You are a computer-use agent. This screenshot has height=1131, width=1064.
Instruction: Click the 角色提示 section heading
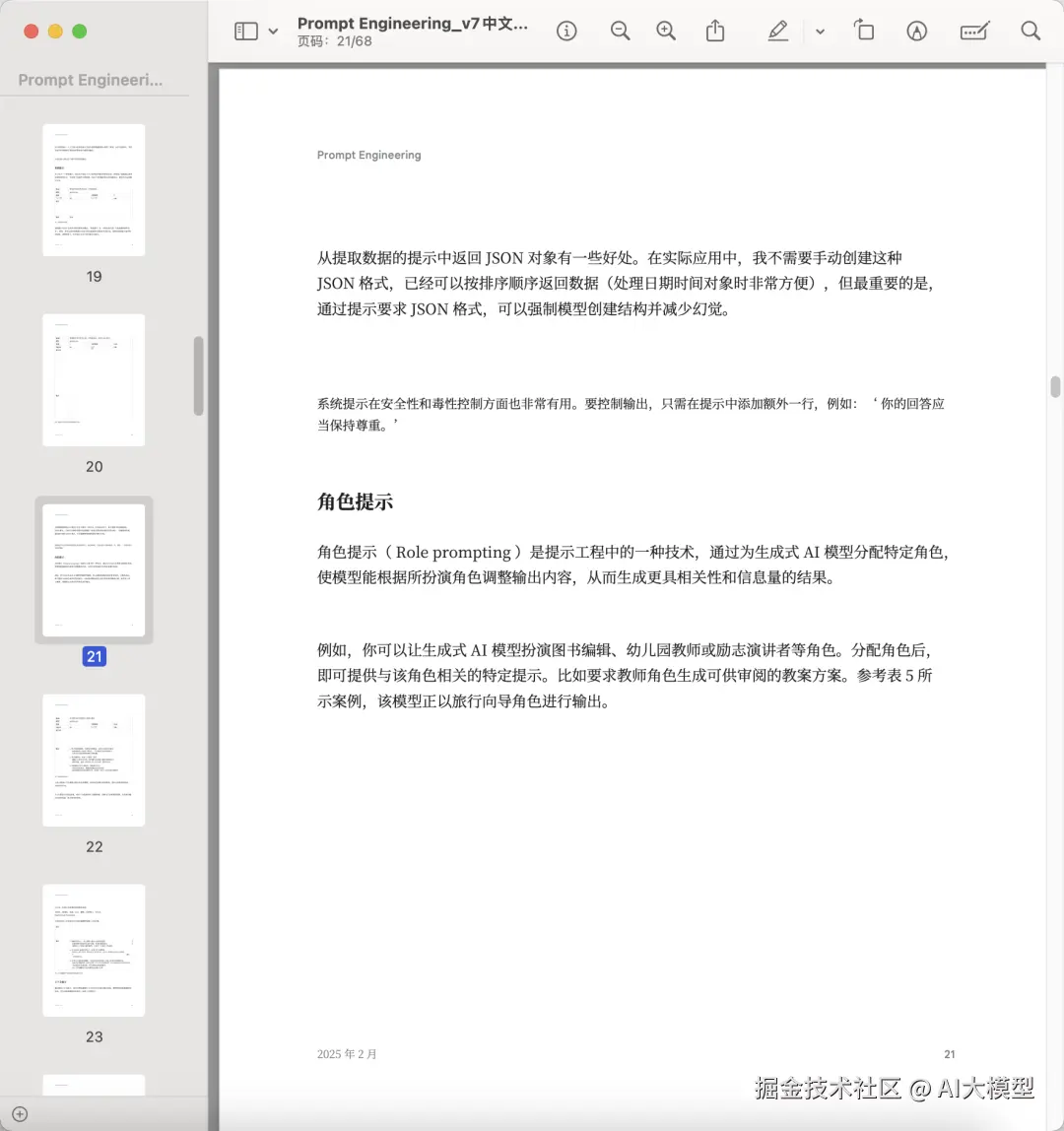click(x=355, y=502)
